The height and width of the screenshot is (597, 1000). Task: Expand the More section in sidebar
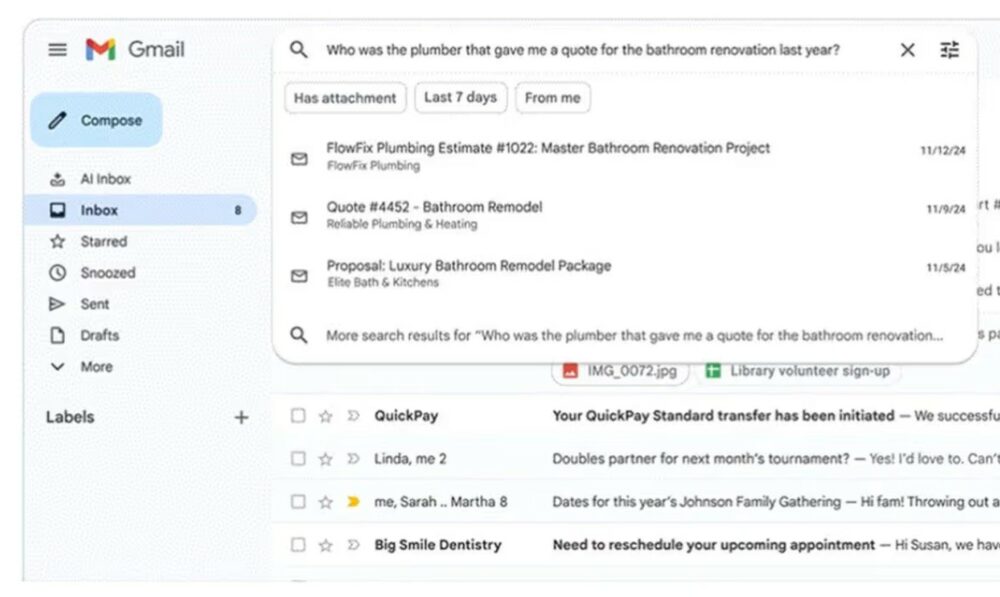(x=96, y=367)
